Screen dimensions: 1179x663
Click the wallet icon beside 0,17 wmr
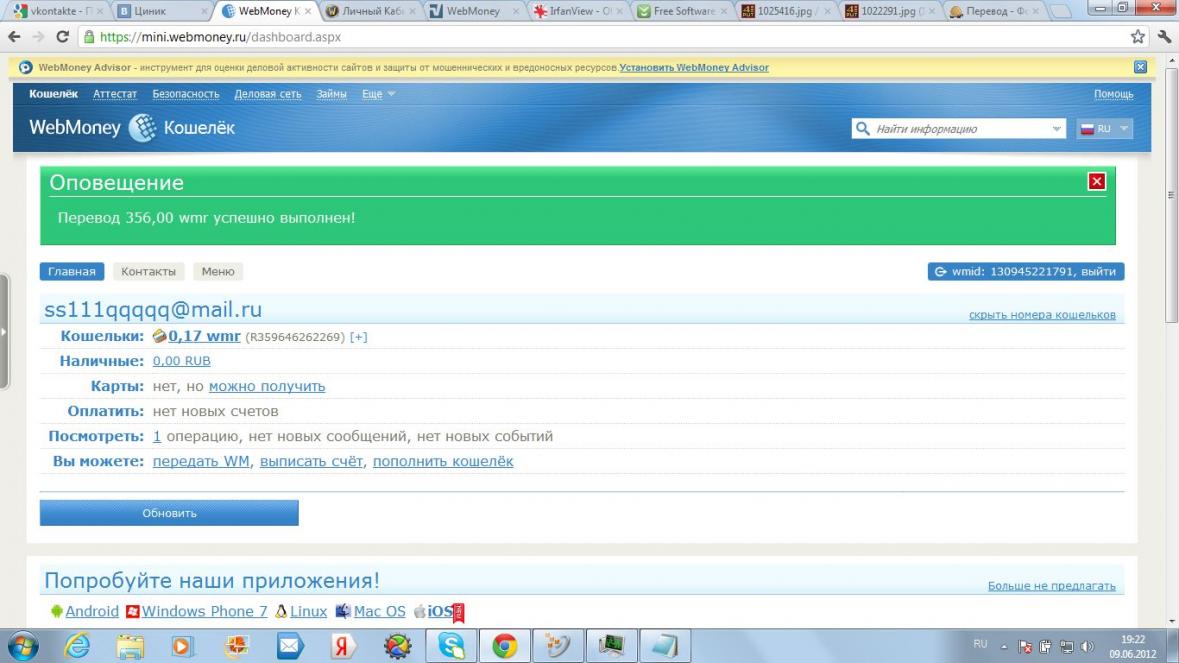point(159,337)
